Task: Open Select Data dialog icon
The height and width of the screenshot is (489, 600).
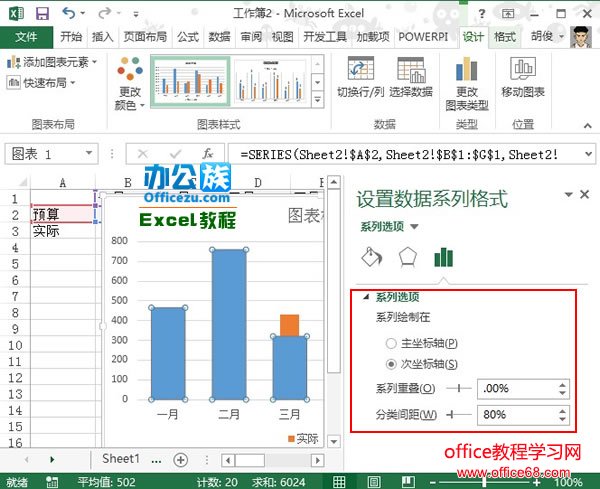Action: tap(411, 69)
